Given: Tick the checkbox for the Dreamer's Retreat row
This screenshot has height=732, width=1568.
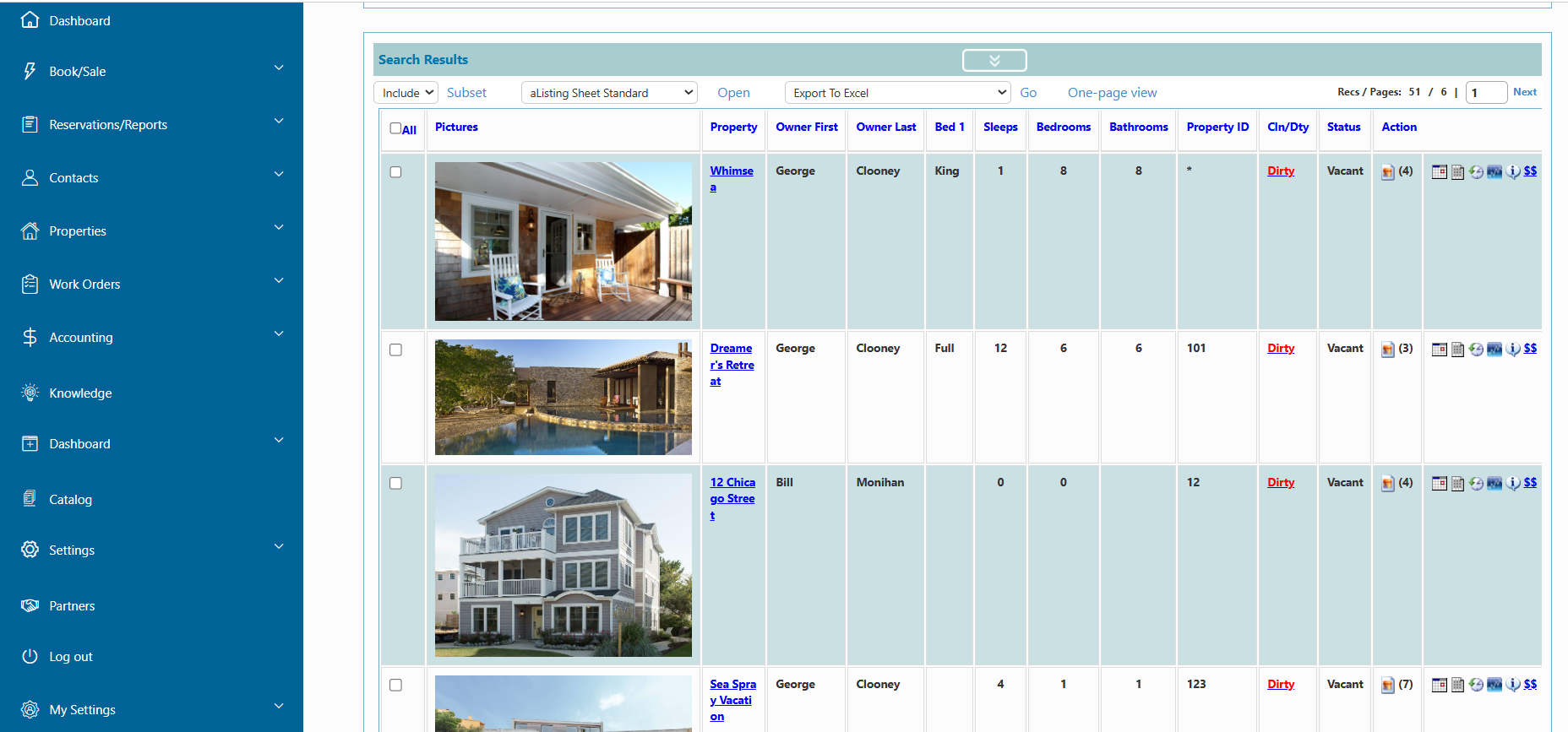Looking at the screenshot, I should coord(395,350).
